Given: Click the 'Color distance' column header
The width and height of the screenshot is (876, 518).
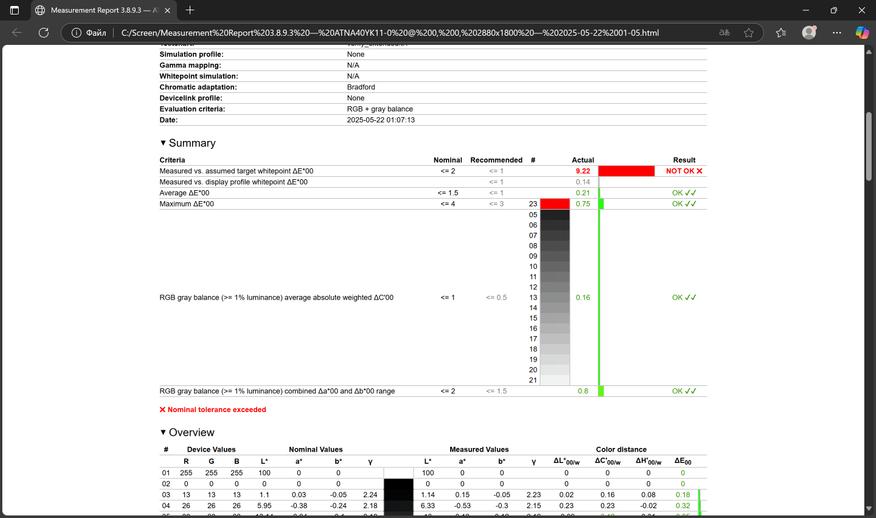Looking at the screenshot, I should click(621, 449).
